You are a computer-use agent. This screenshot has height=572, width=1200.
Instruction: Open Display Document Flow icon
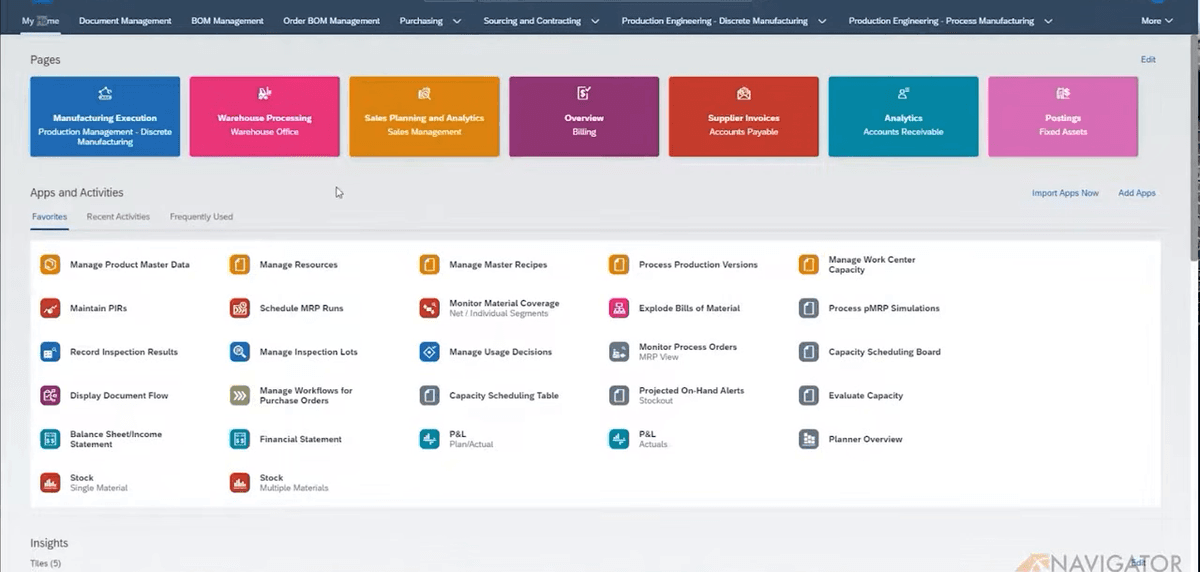[x=50, y=396]
